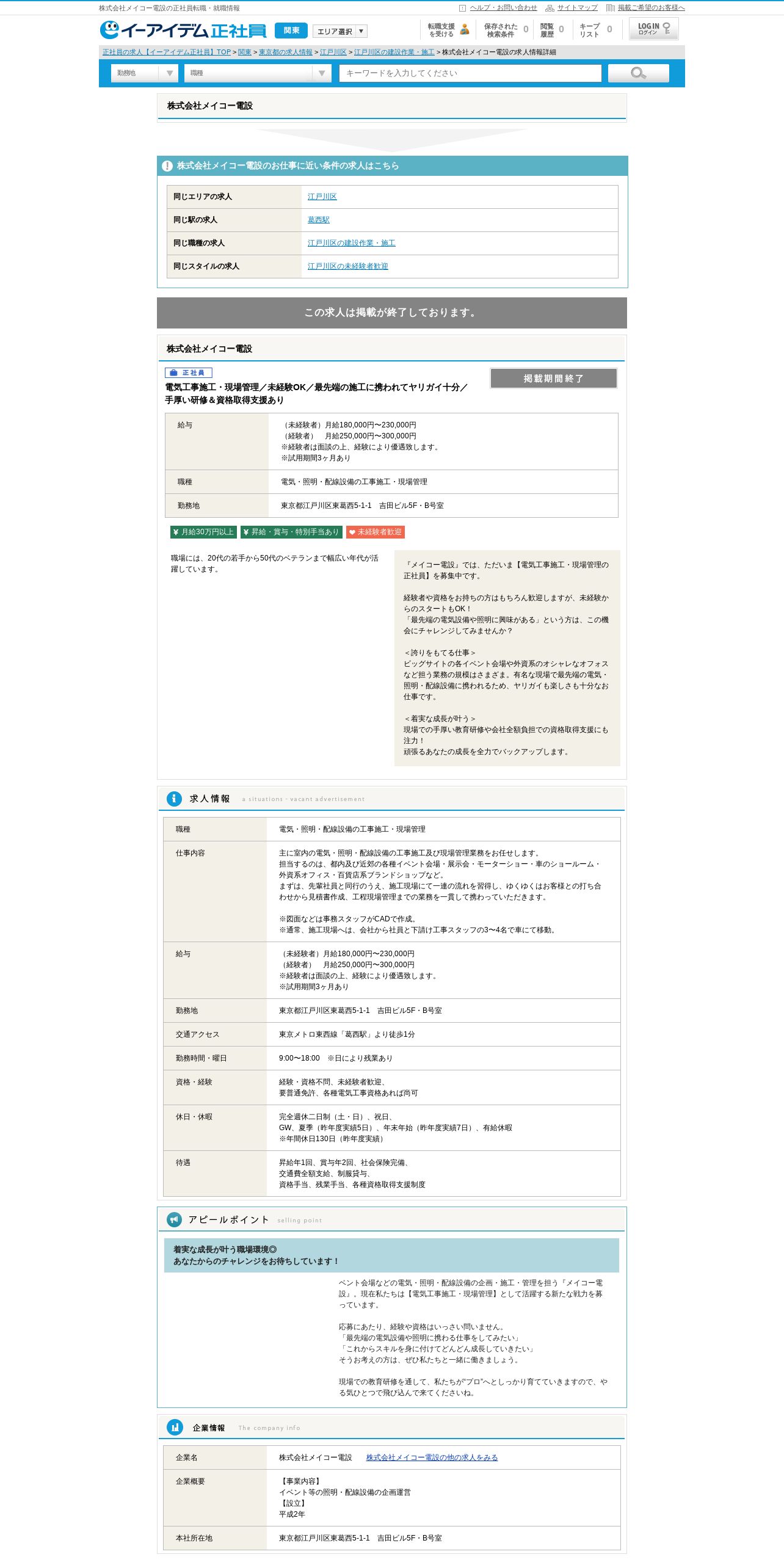This screenshot has height=1568, width=784.
Task: Click 江戸川区の未経験者歓迎 link
Action: 347,266
